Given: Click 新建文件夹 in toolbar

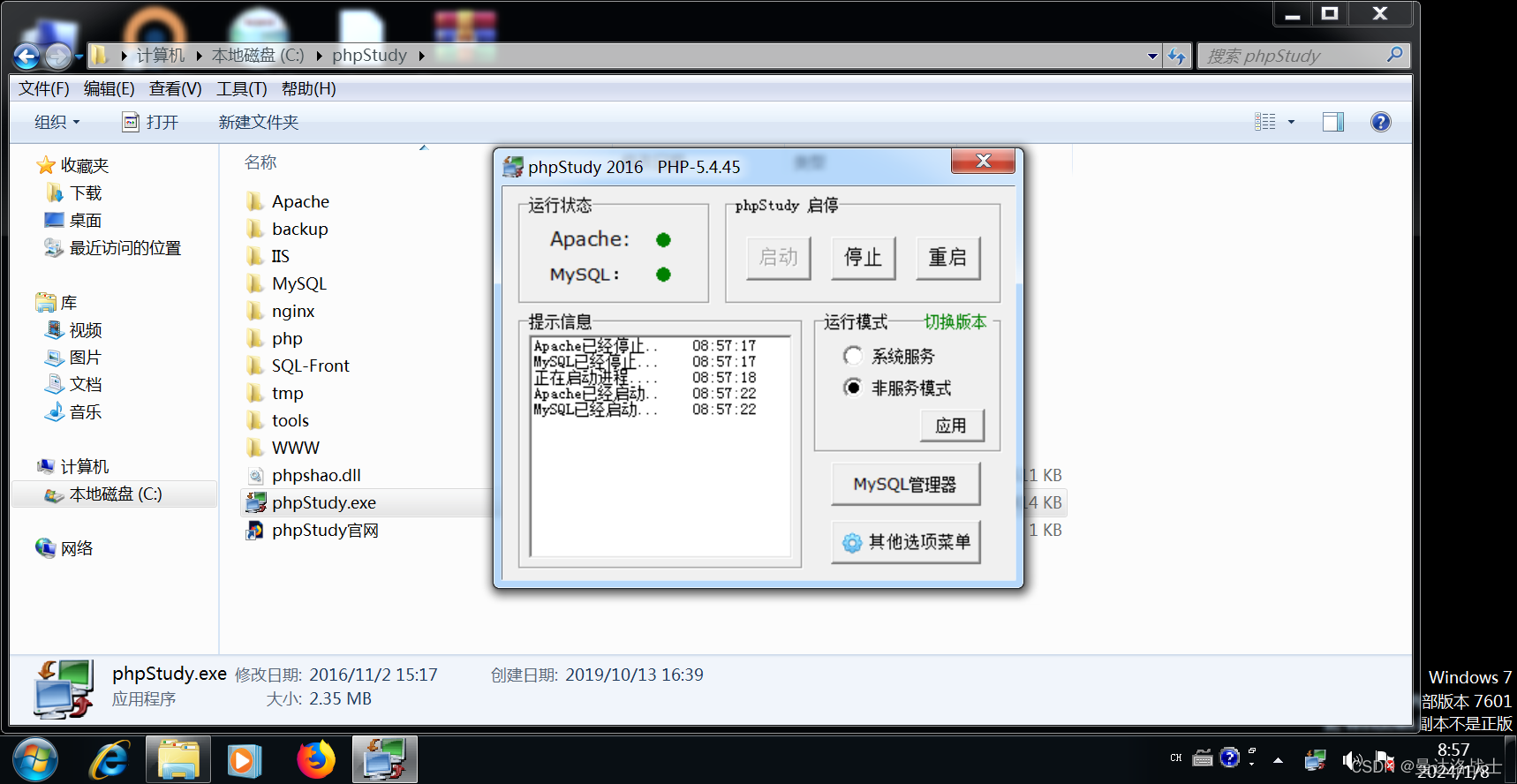Looking at the screenshot, I should pos(259,122).
